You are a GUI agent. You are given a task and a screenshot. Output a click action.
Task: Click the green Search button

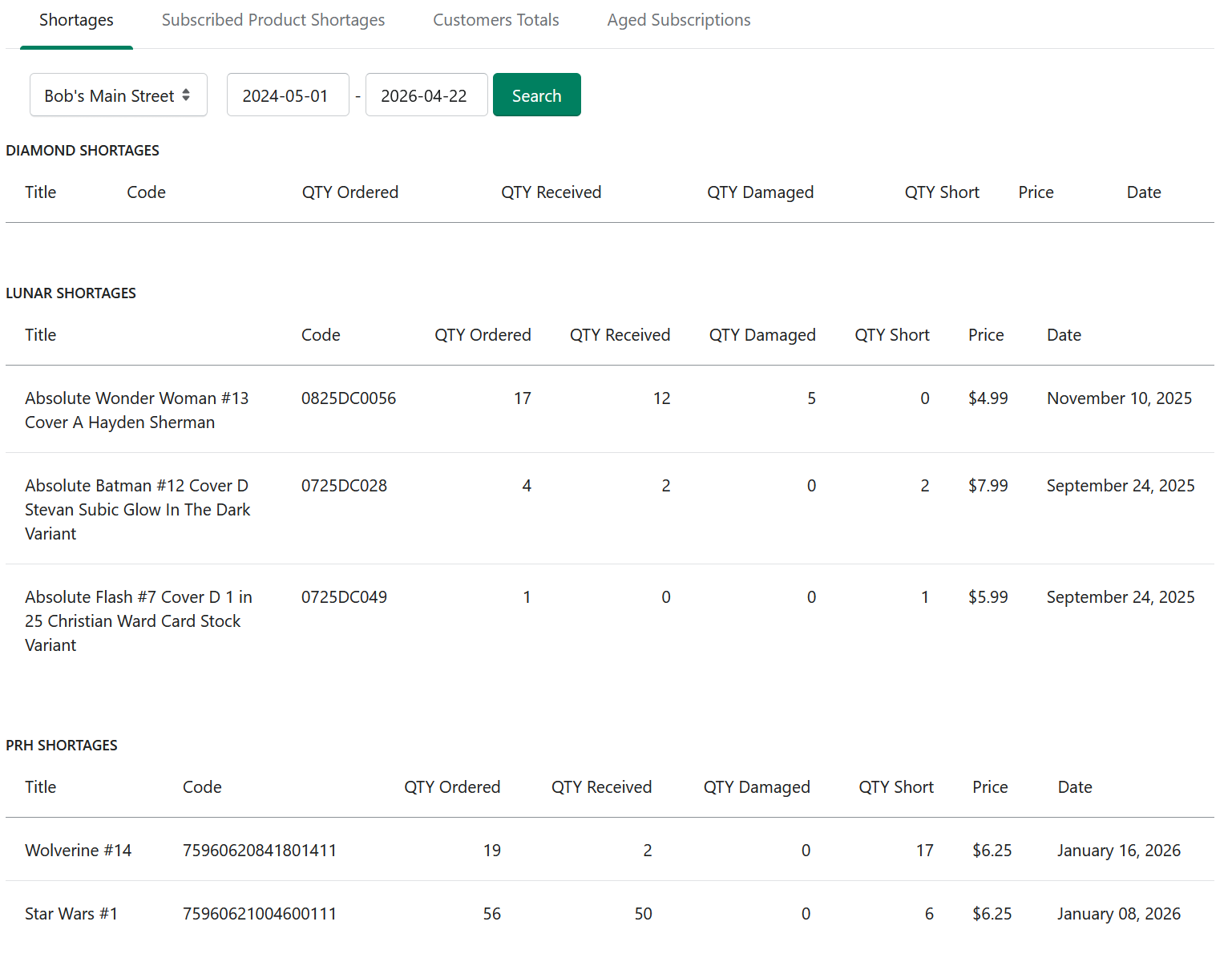537,95
